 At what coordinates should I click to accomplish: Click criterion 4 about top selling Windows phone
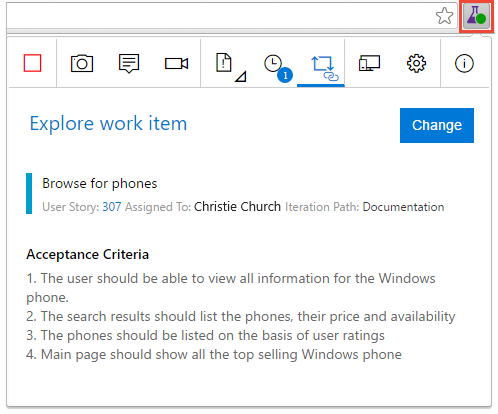point(214,354)
